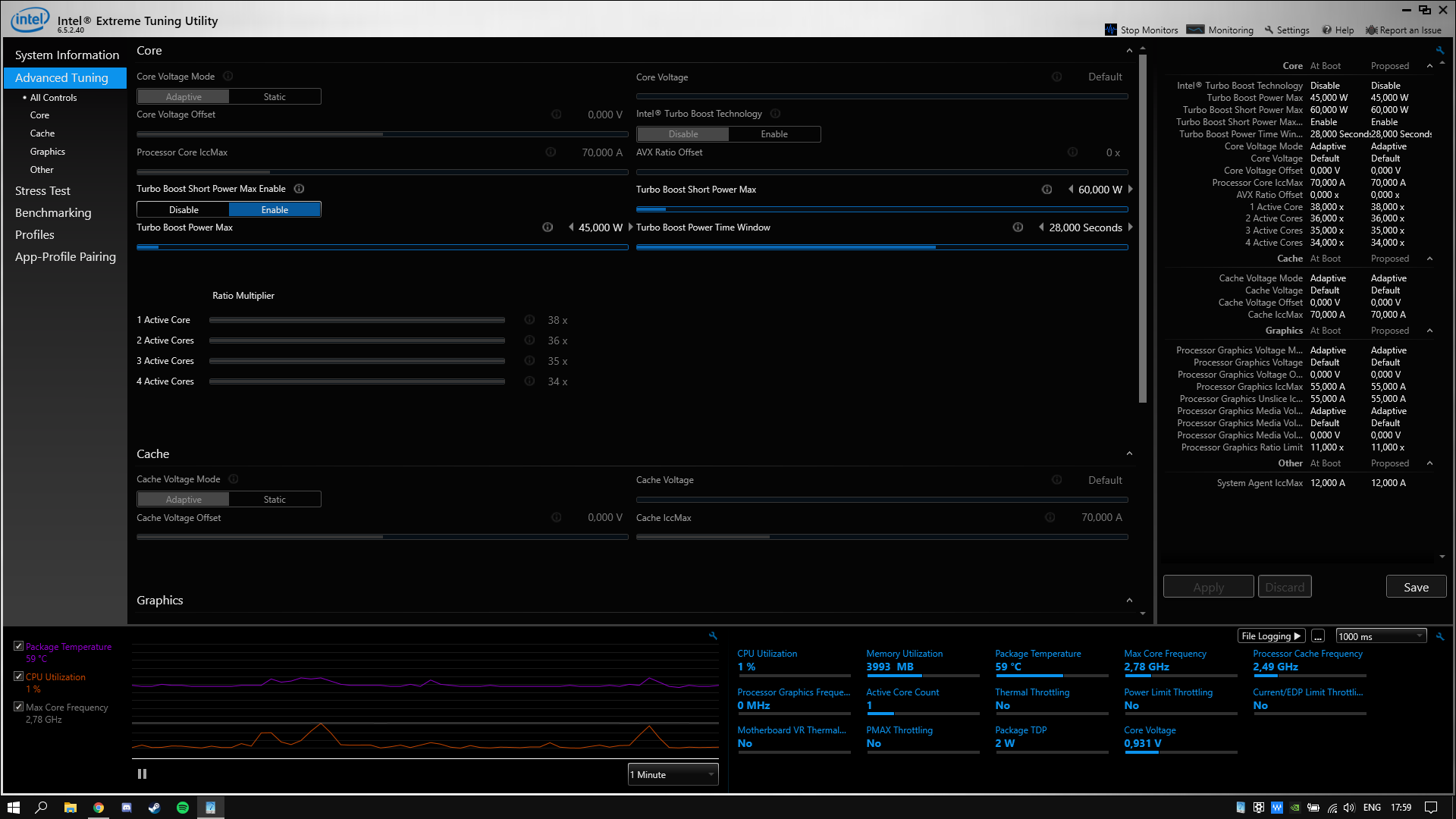Click info icon next to Turbo Boost Power Max
The width and height of the screenshot is (1456, 819).
coord(548,227)
